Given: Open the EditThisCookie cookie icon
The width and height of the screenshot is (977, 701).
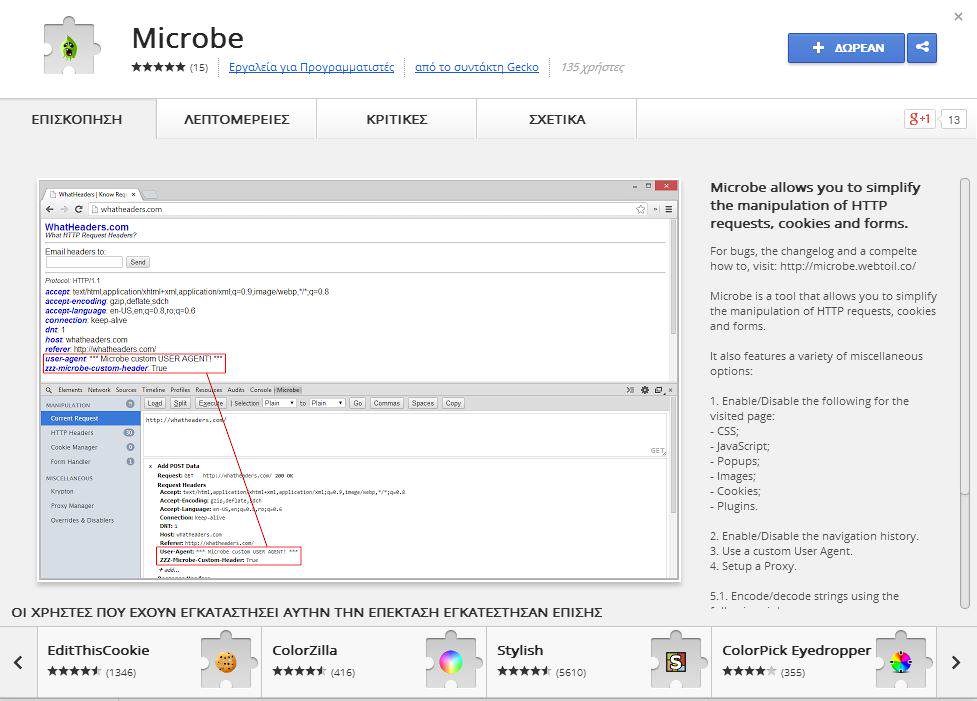Looking at the screenshot, I should pos(225,660).
